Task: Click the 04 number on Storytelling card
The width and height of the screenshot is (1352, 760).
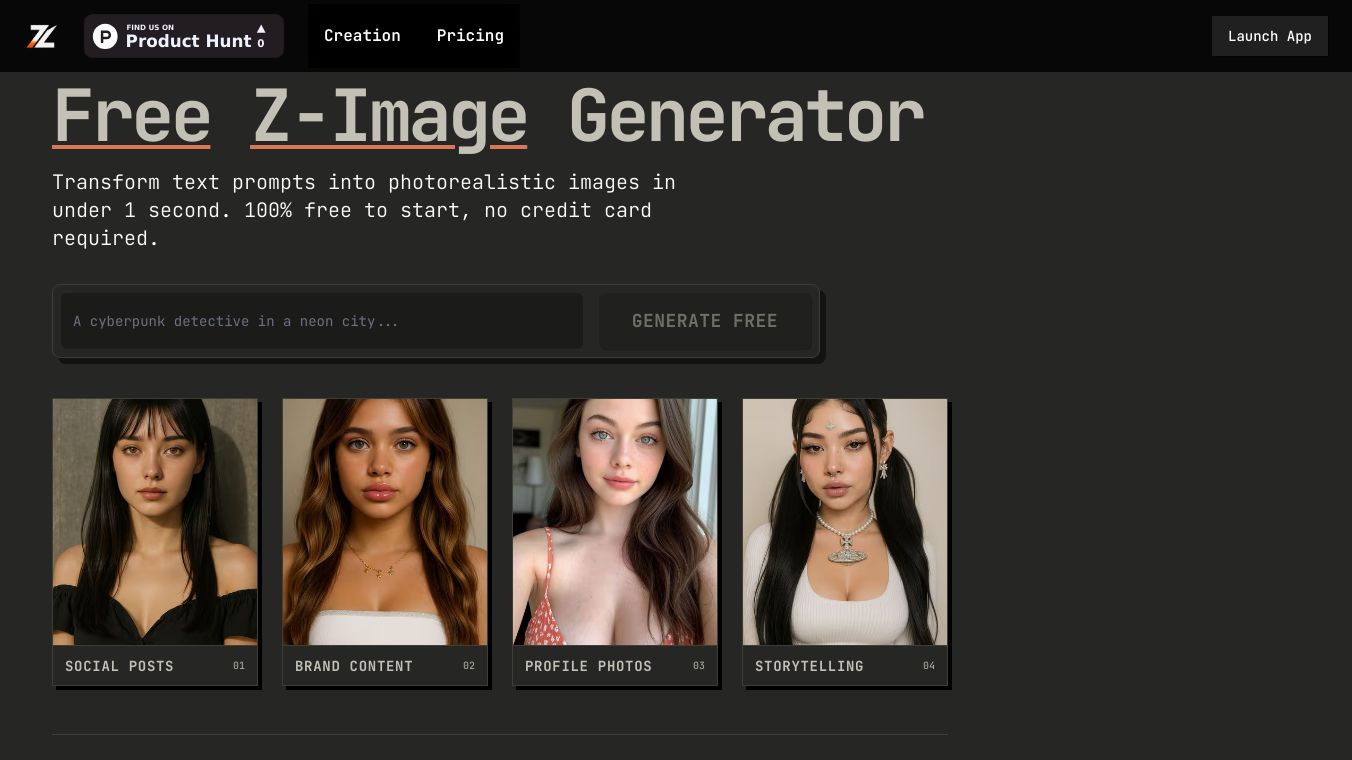Action: click(x=929, y=666)
